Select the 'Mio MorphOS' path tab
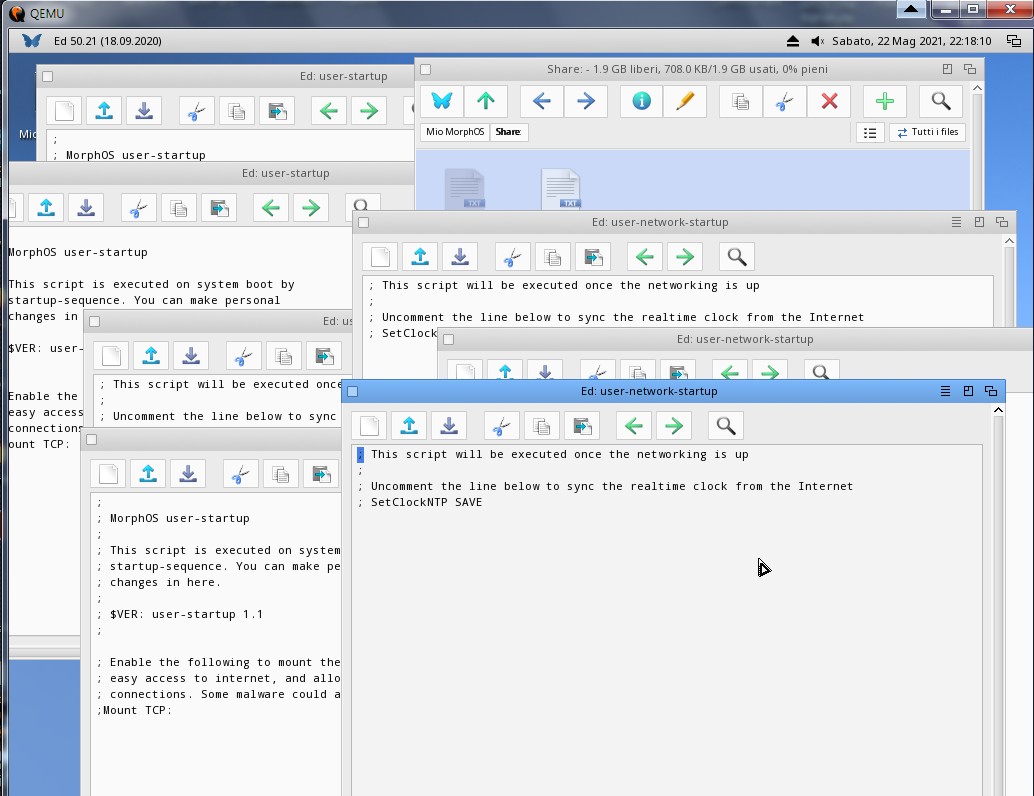The width and height of the screenshot is (1034, 796). [454, 132]
